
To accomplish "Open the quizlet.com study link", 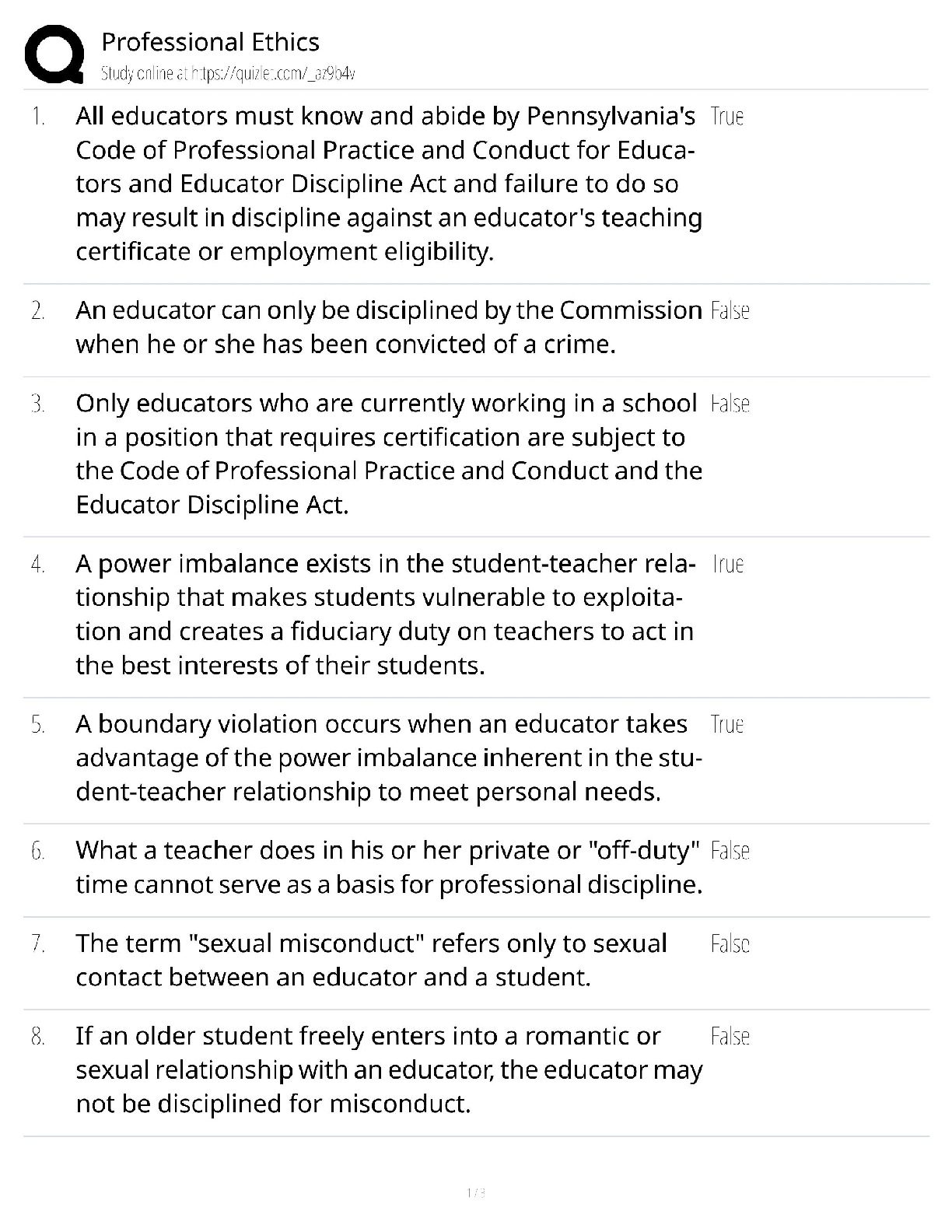I will pyautogui.click(x=228, y=74).
